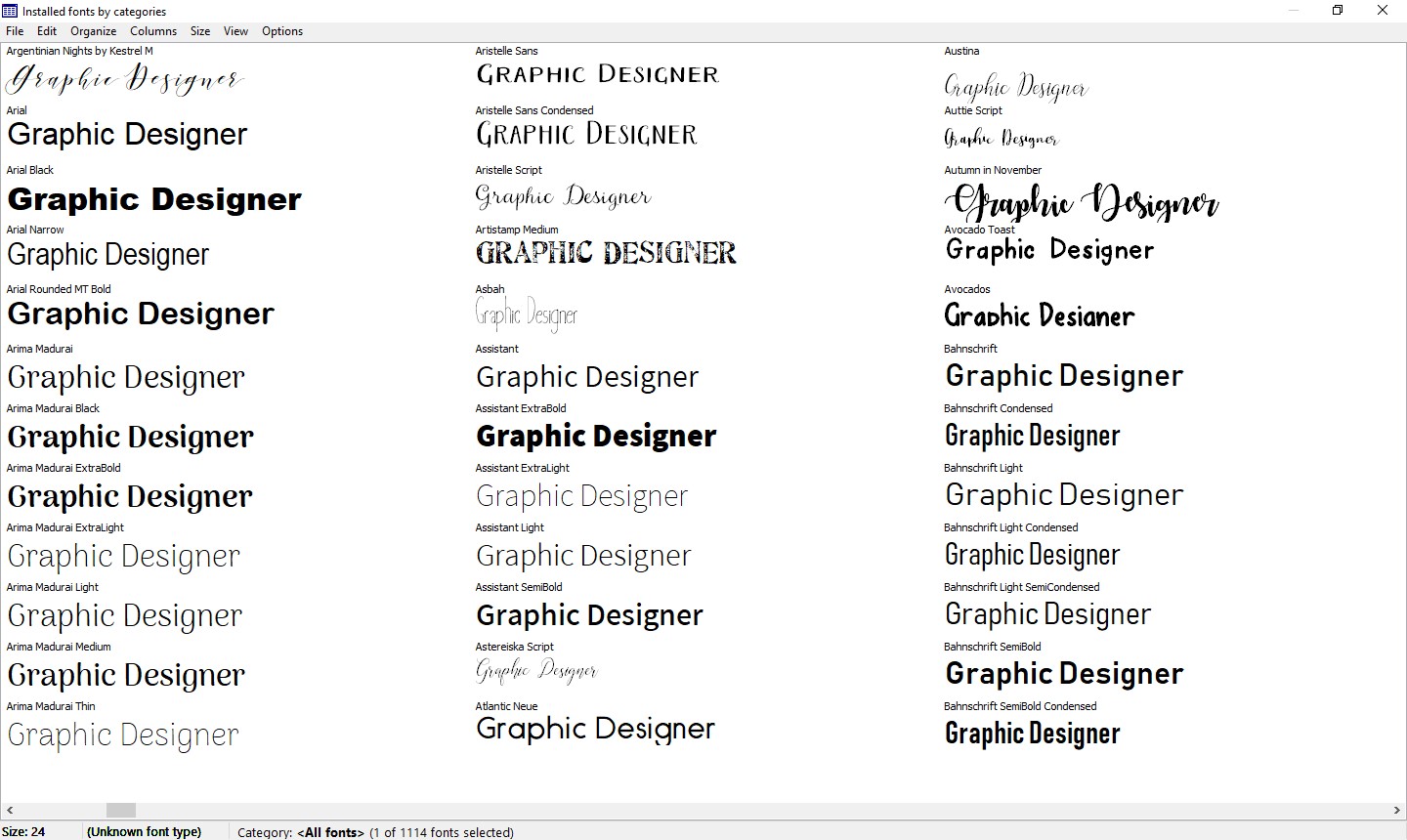Open the Columns menu
Viewport: 1407px width, 840px height.
pyautogui.click(x=152, y=30)
